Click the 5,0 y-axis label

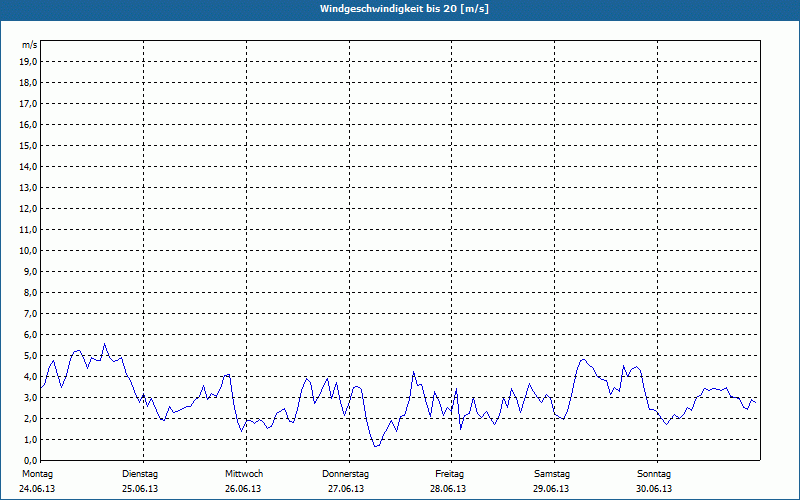30,356
